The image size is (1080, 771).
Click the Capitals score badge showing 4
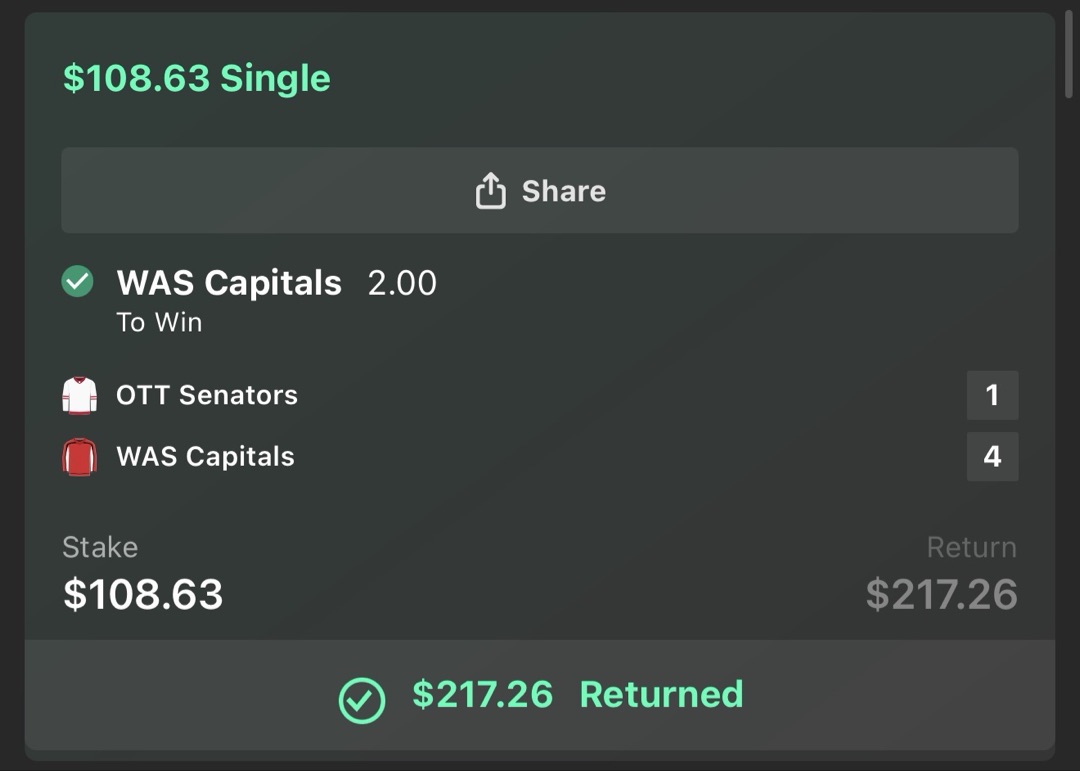click(x=992, y=456)
